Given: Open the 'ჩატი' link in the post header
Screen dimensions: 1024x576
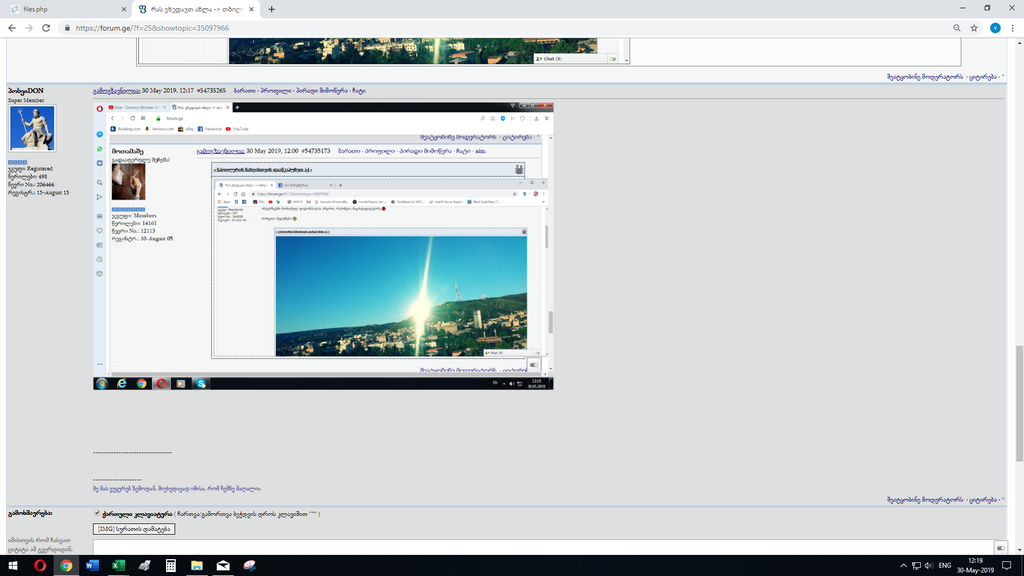Looking at the screenshot, I should click(x=359, y=91).
